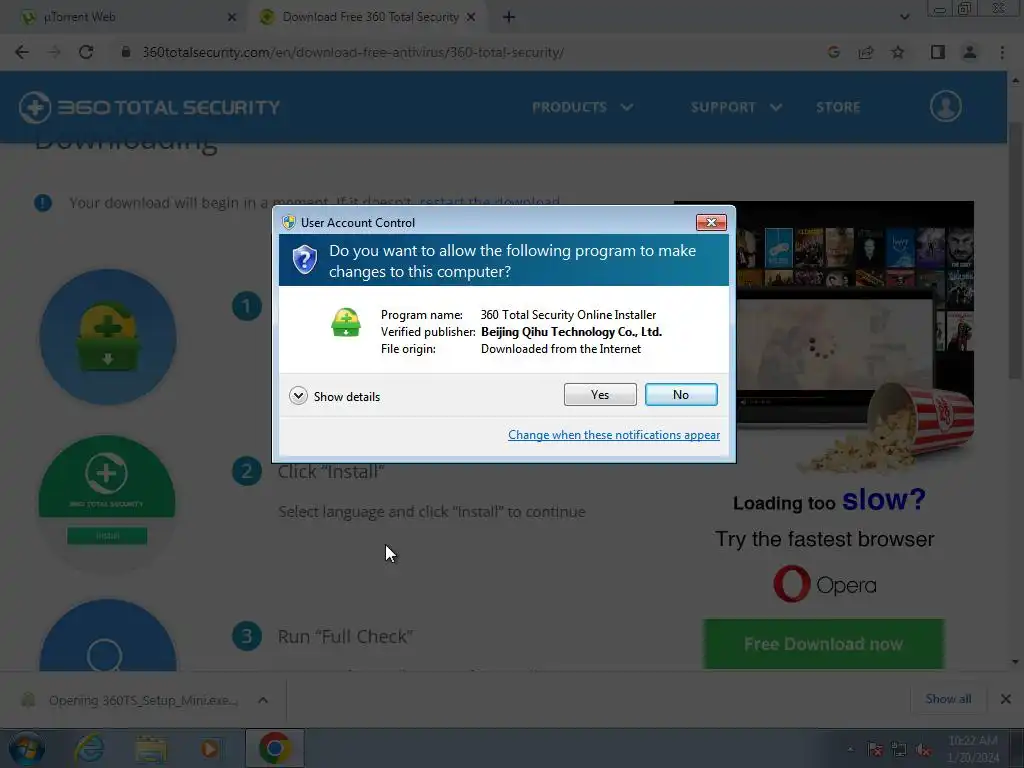Click No in the User Account Control dialog
1024x768 pixels.
681,394
